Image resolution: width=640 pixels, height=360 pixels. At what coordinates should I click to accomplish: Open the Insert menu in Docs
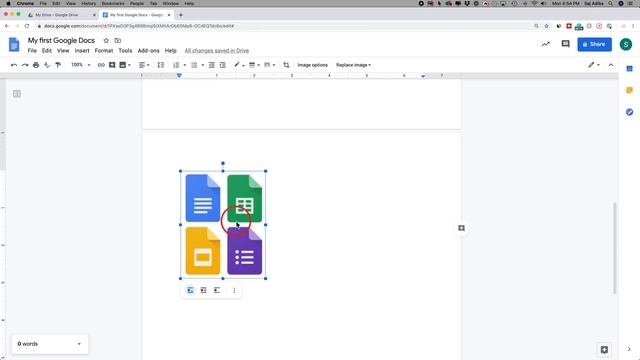[82, 51]
